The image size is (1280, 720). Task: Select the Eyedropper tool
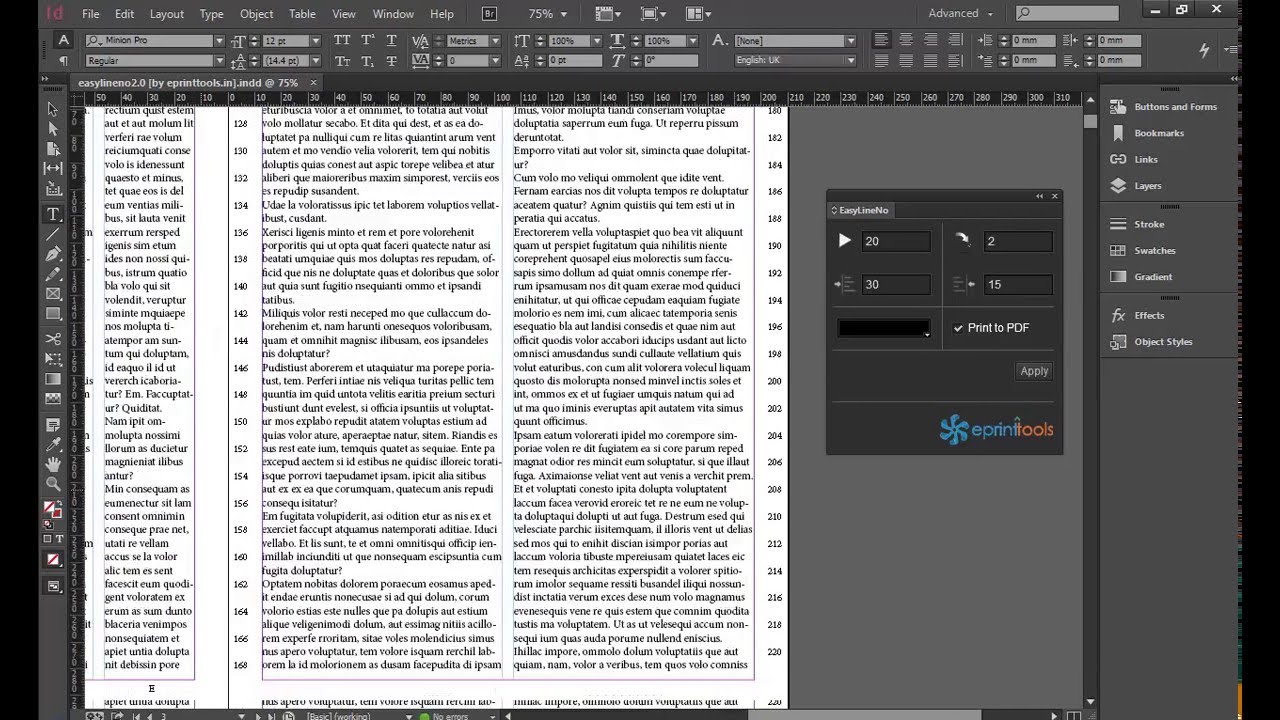[53, 445]
